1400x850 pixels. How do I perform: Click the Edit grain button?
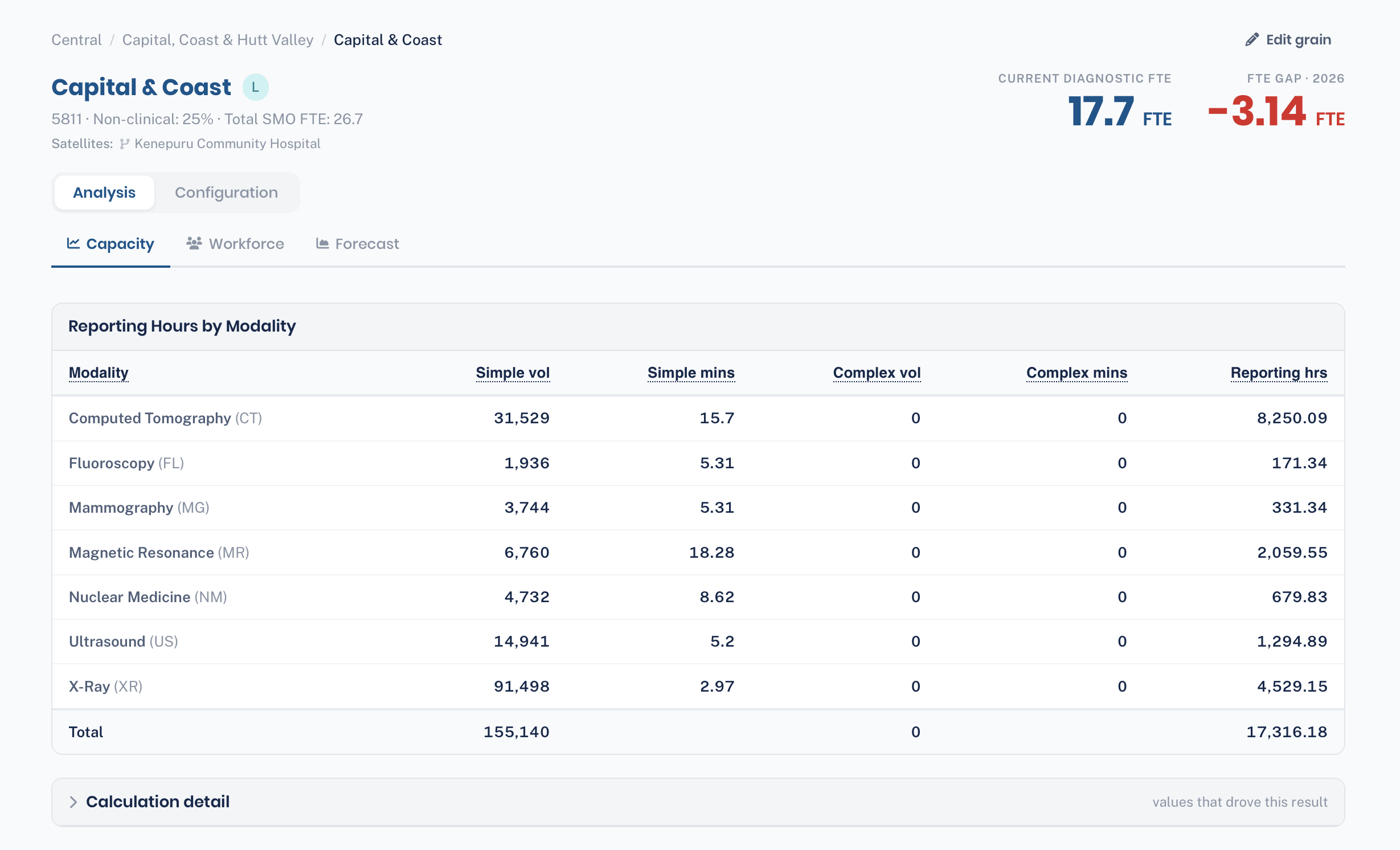click(1288, 39)
